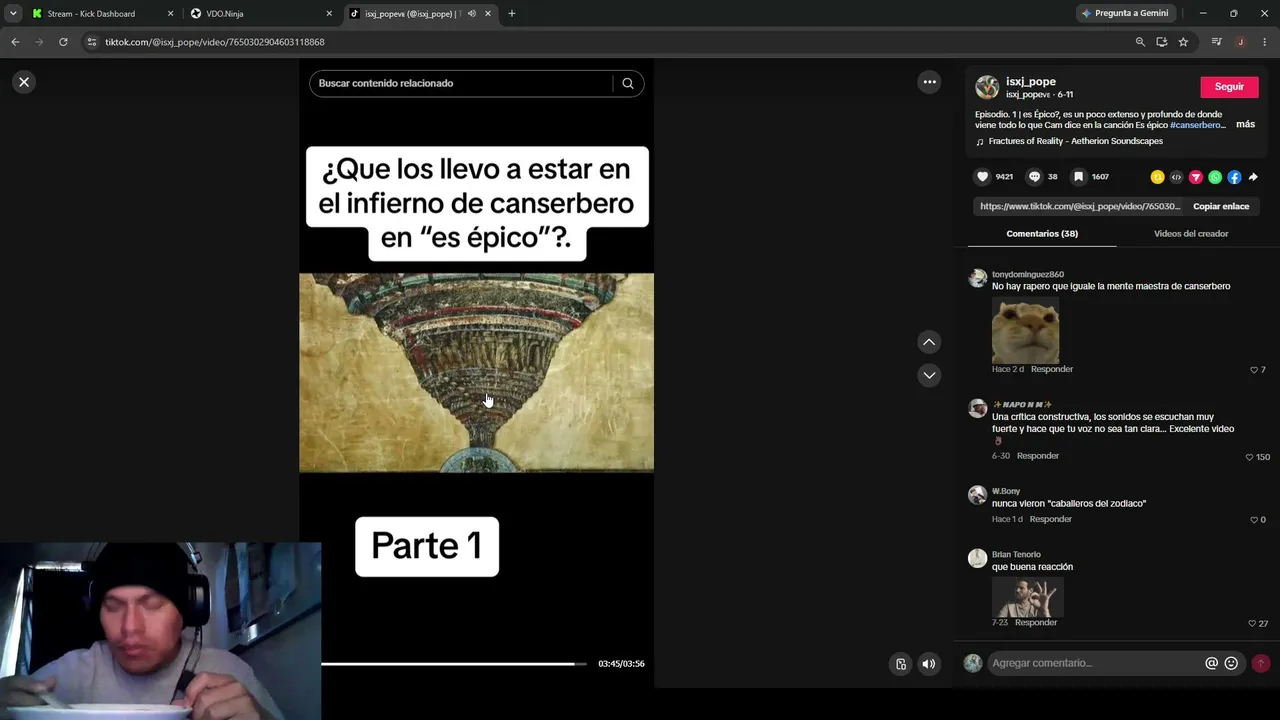Click the Copiar enlace button

(1221, 206)
